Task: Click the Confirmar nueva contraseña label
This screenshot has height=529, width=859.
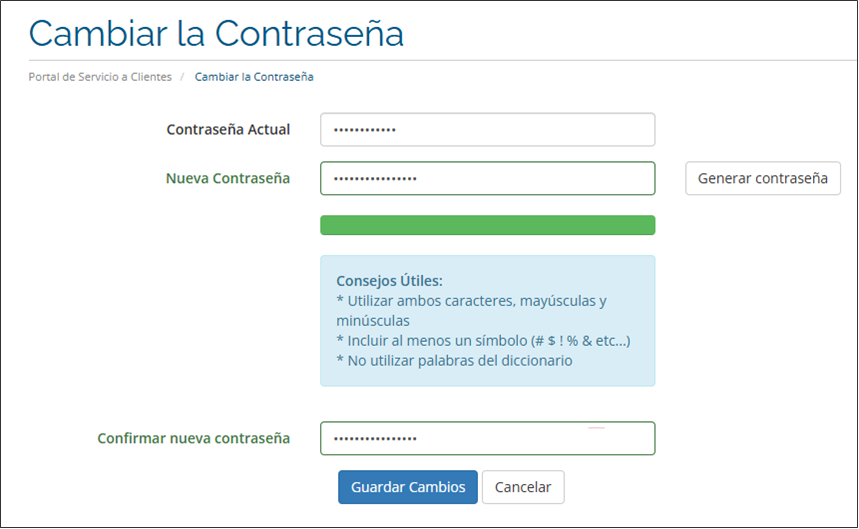Action: [x=193, y=439]
